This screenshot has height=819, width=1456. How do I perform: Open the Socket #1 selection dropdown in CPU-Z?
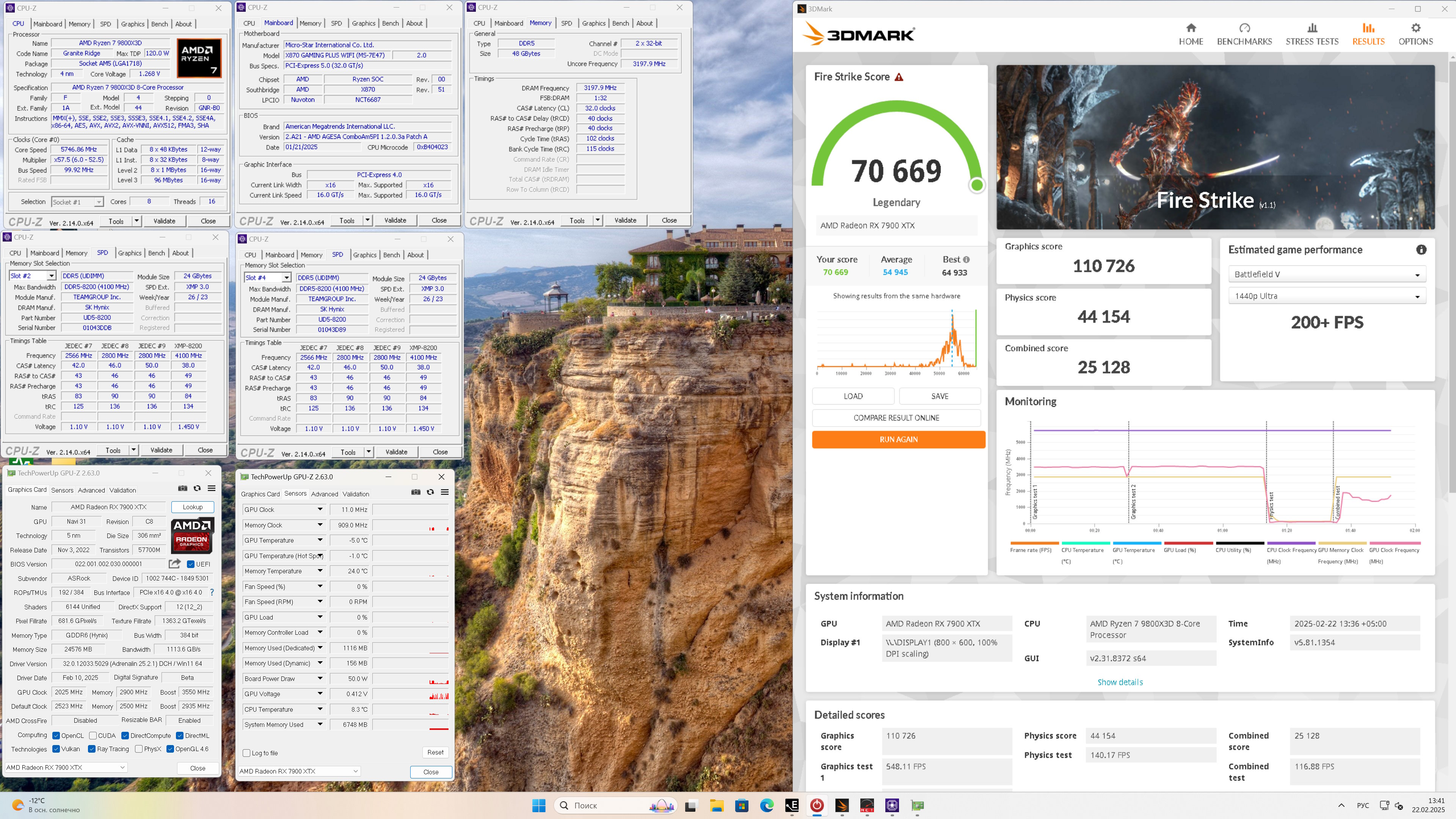pyautogui.click(x=77, y=202)
